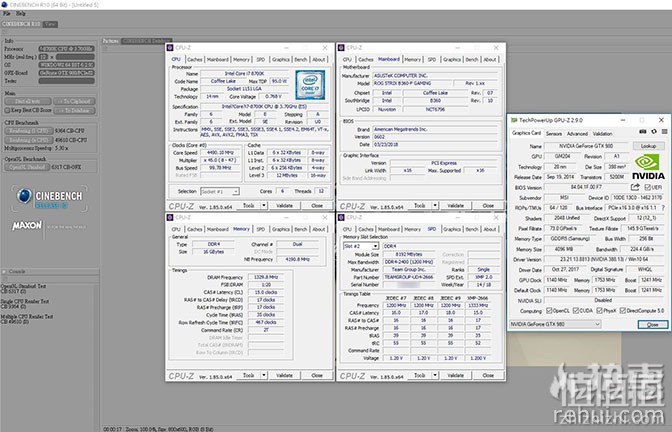Click the Cinebench sphere logo in left panel
This screenshot has width=672, height=432.
(x=24, y=196)
